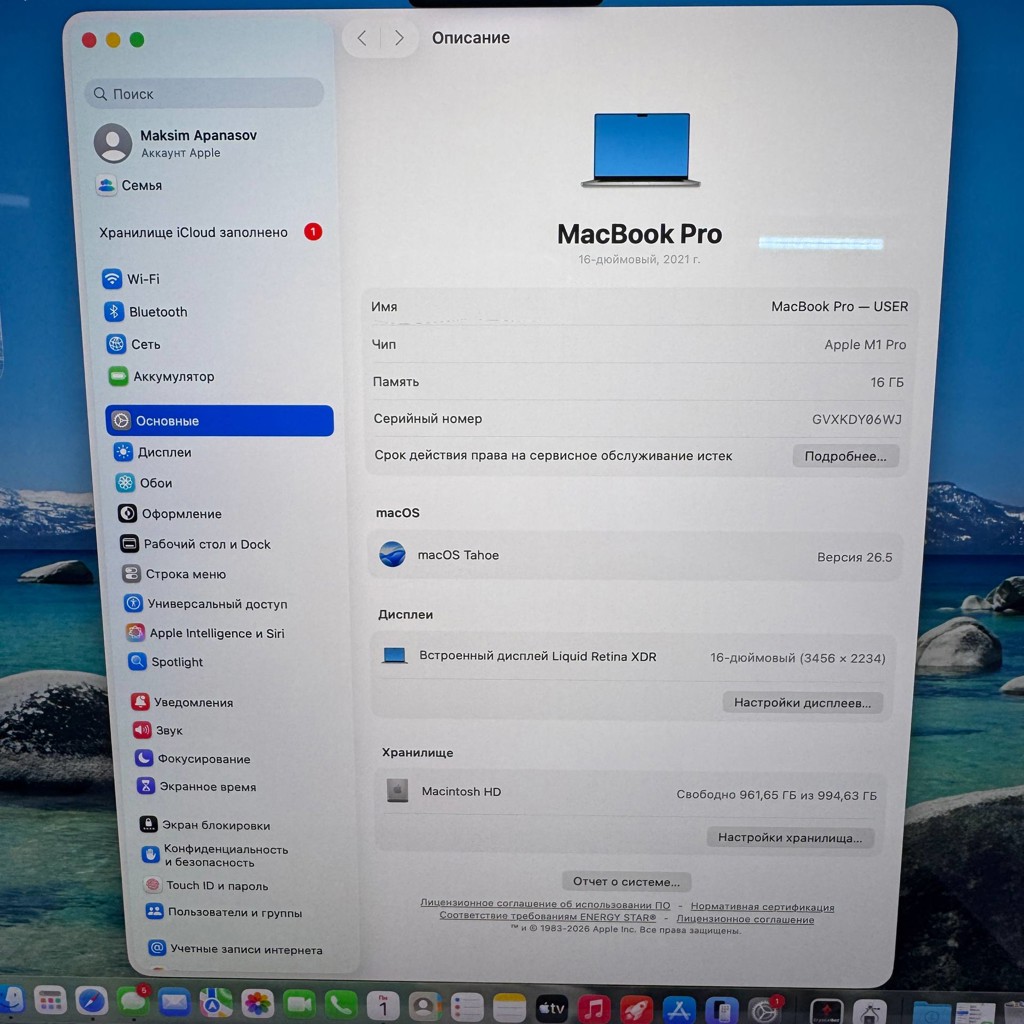Open Apple Intelligence и Siri settings
1024x1024 pixels.
click(x=205, y=633)
